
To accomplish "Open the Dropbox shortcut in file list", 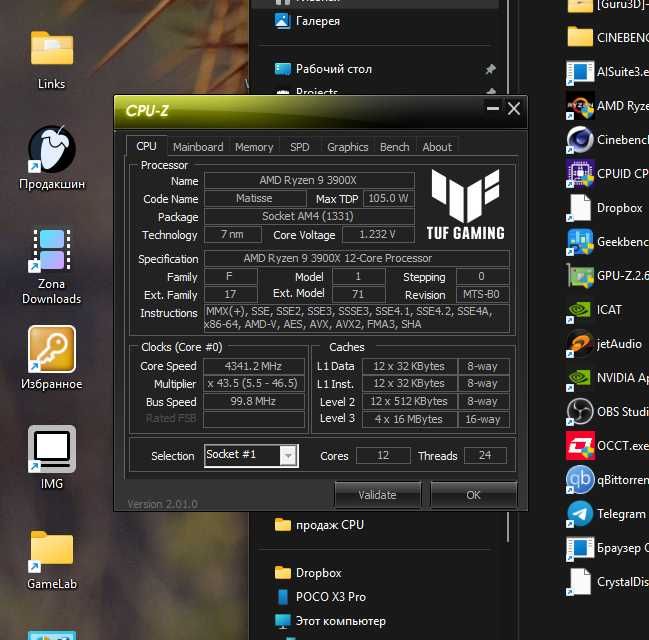I will (x=579, y=207).
